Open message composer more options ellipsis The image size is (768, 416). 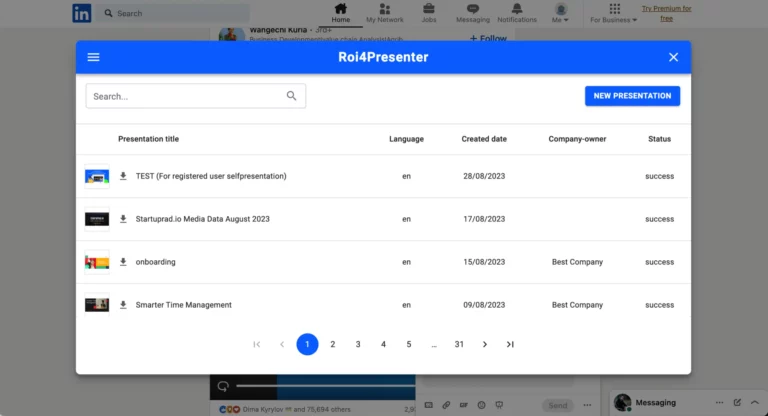(x=587, y=405)
